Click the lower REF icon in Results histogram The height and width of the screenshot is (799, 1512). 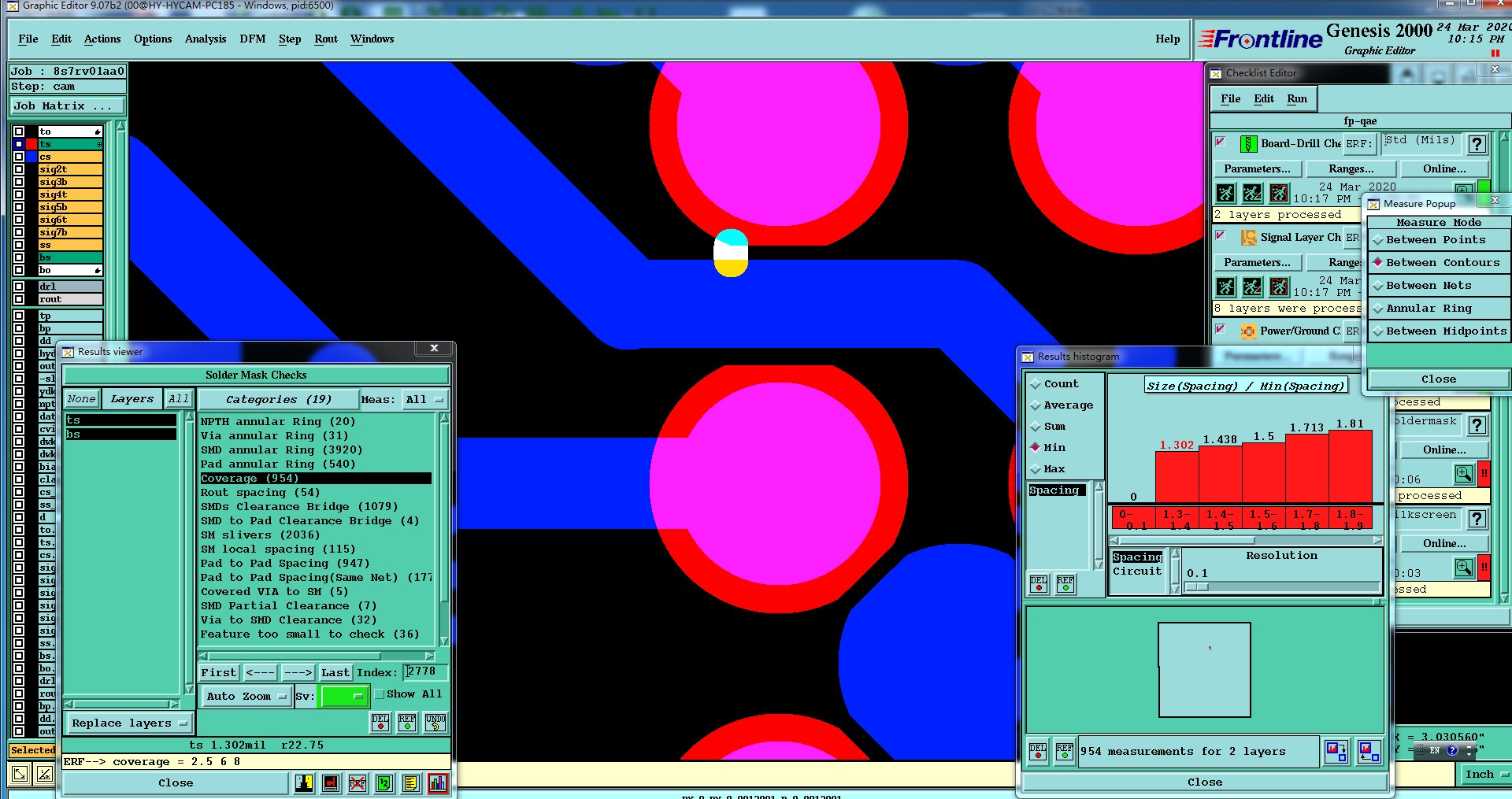1065,751
